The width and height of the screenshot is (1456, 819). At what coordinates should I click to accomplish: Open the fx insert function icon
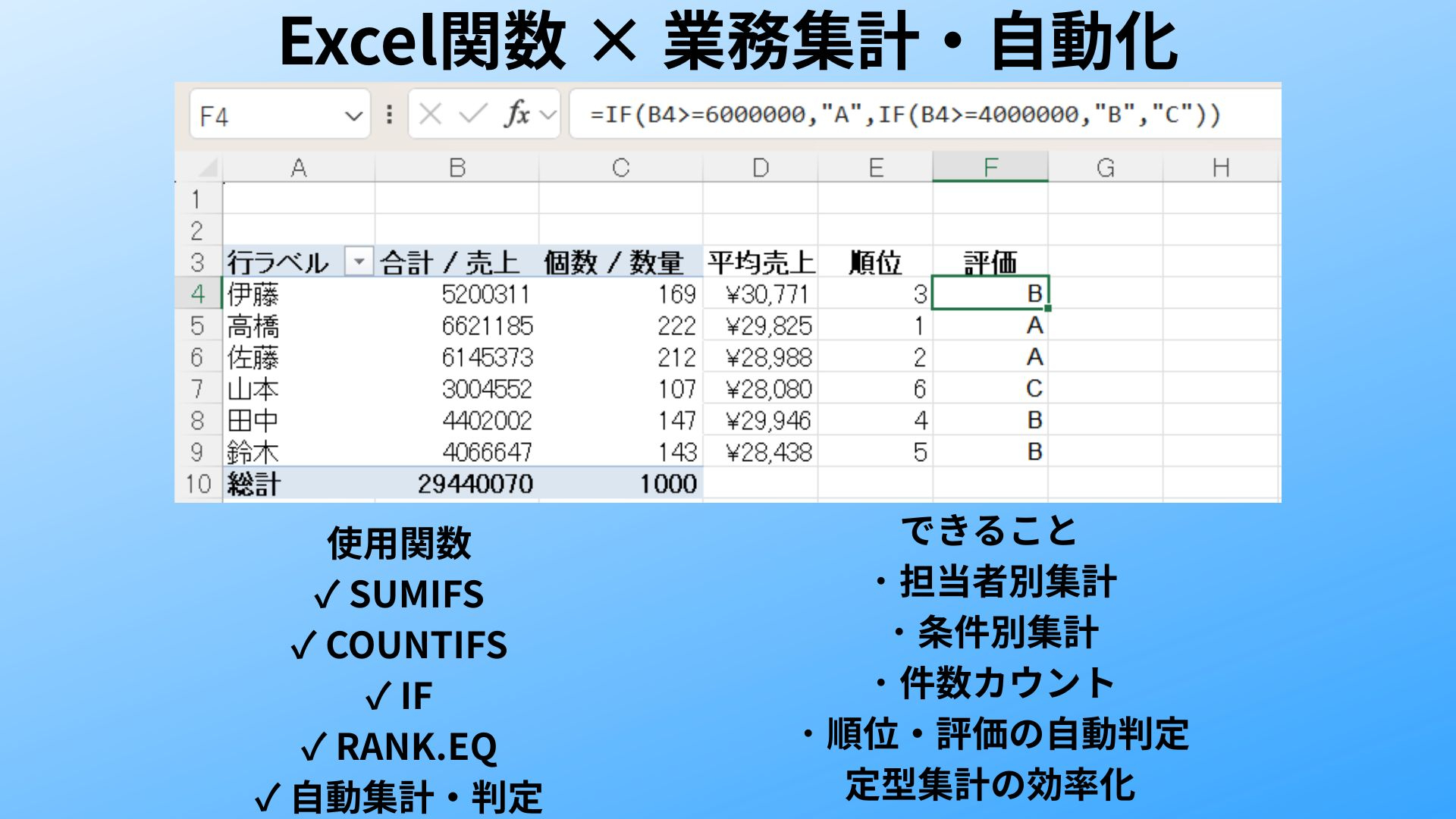(x=517, y=115)
